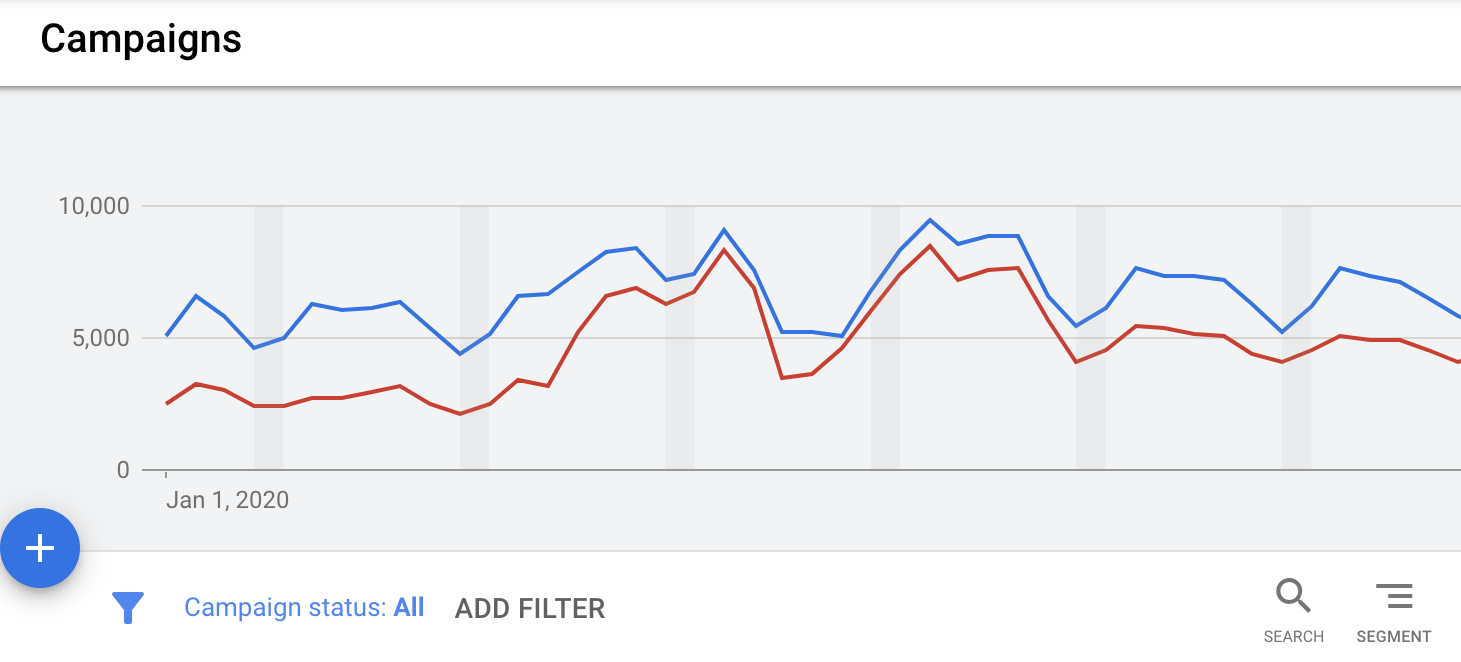Open the Search panel via magnifier icon
1461x662 pixels.
pos(1293,596)
